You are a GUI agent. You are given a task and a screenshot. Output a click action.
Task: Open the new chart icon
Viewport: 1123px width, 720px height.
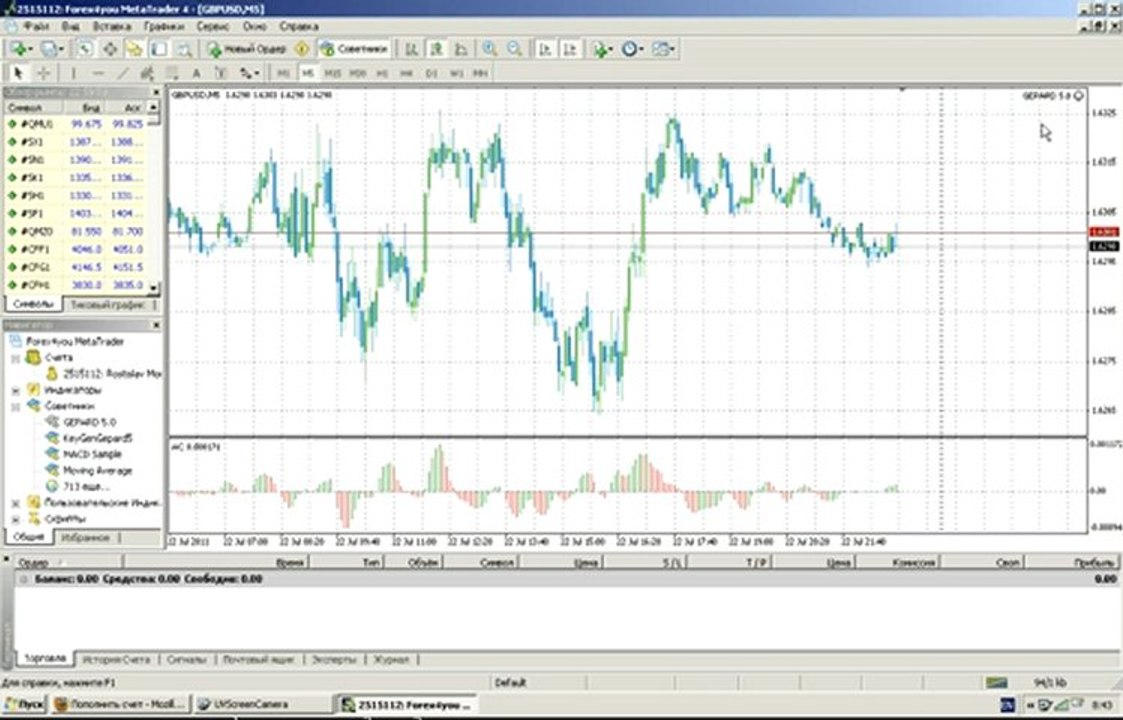pos(19,49)
